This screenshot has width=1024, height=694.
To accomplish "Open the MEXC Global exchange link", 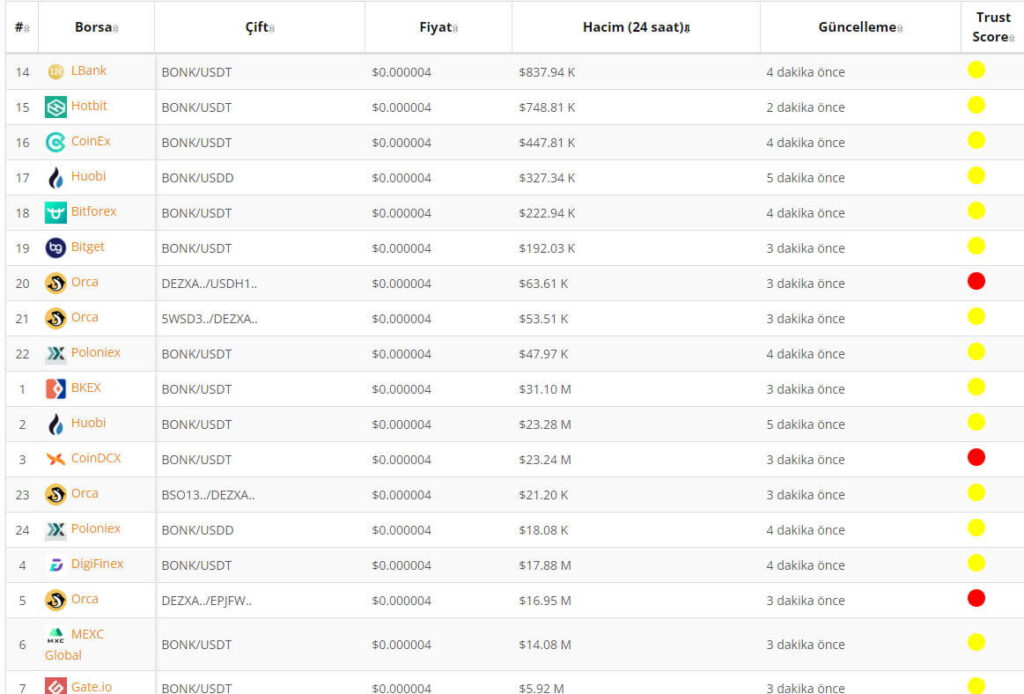I will 74,644.
